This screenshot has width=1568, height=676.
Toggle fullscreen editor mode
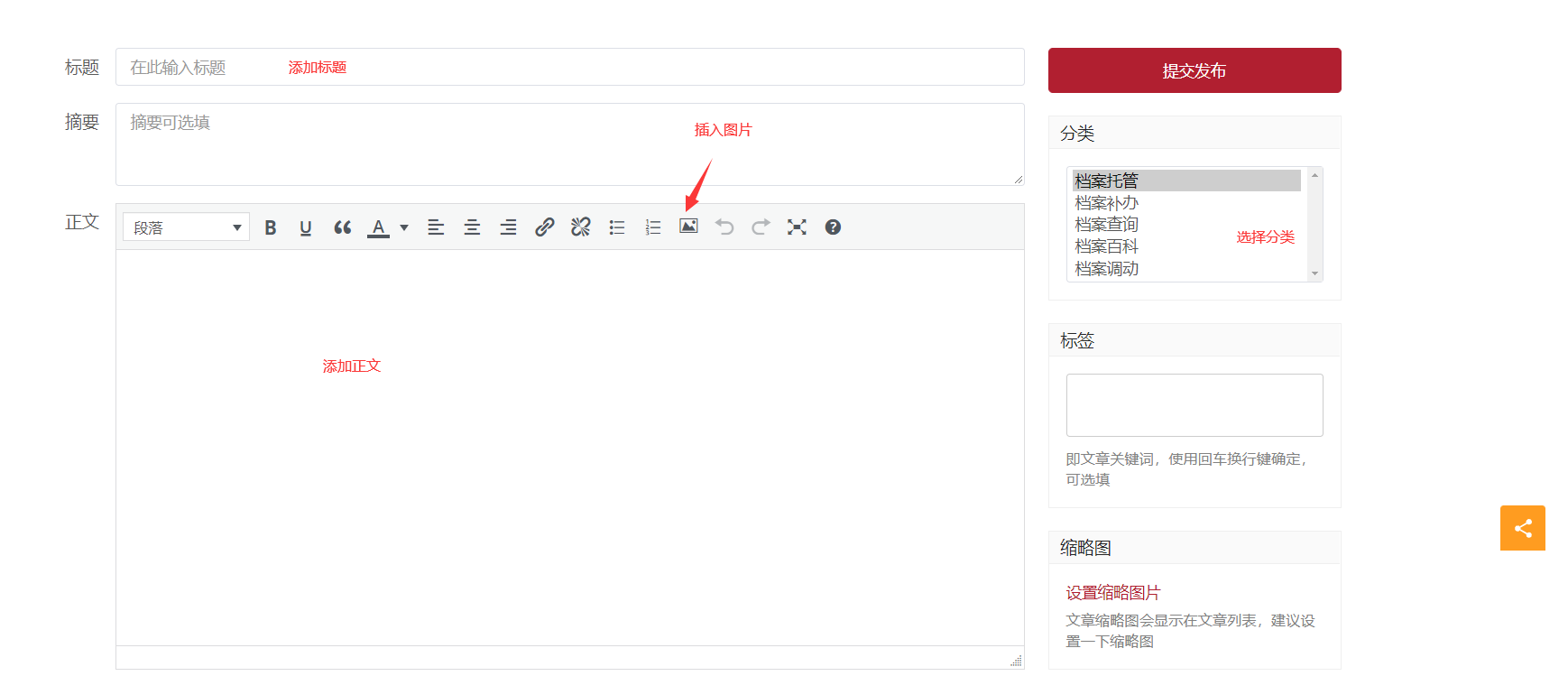[797, 227]
